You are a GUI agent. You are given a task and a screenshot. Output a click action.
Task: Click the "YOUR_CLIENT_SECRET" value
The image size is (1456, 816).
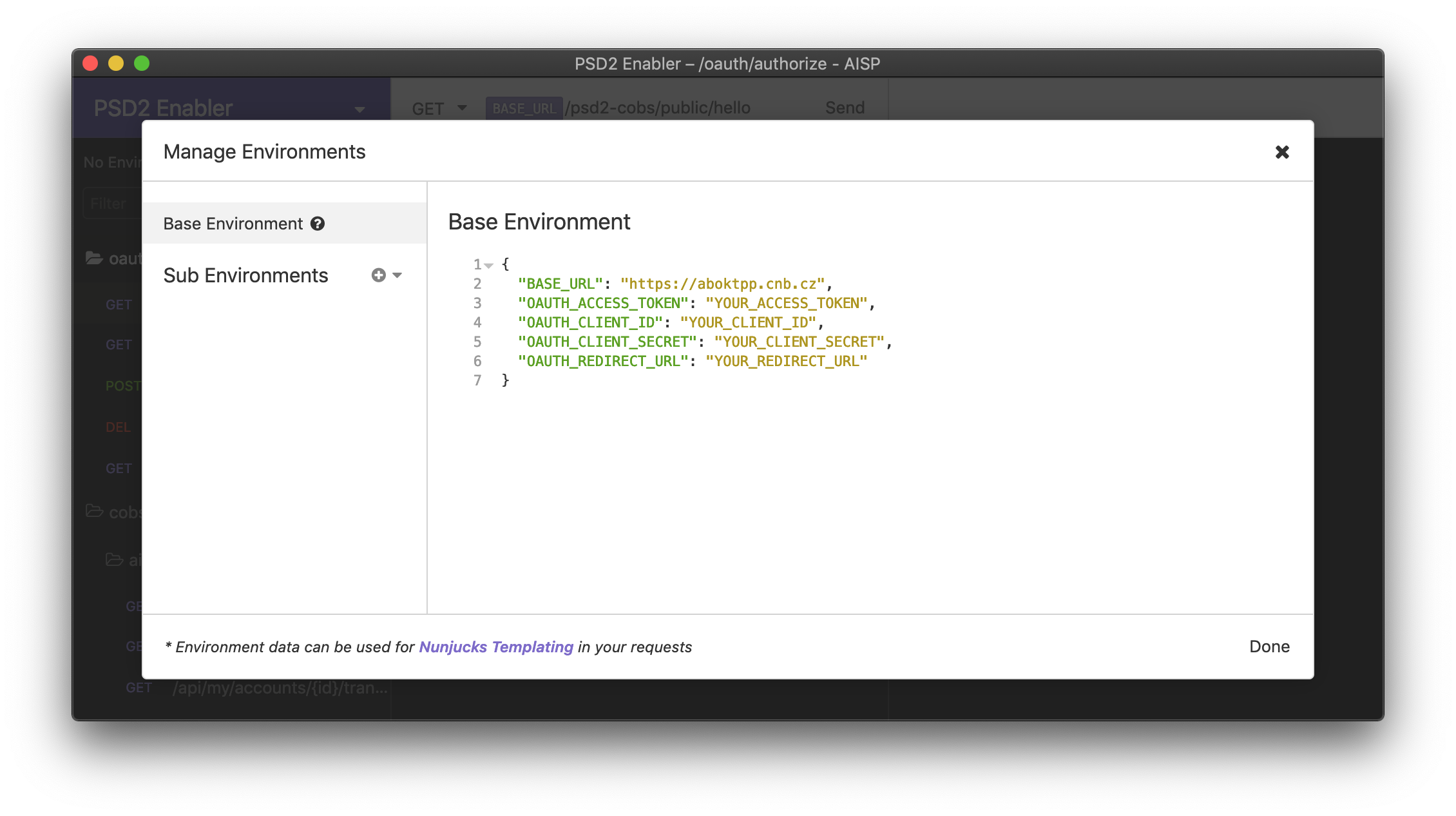pos(800,342)
